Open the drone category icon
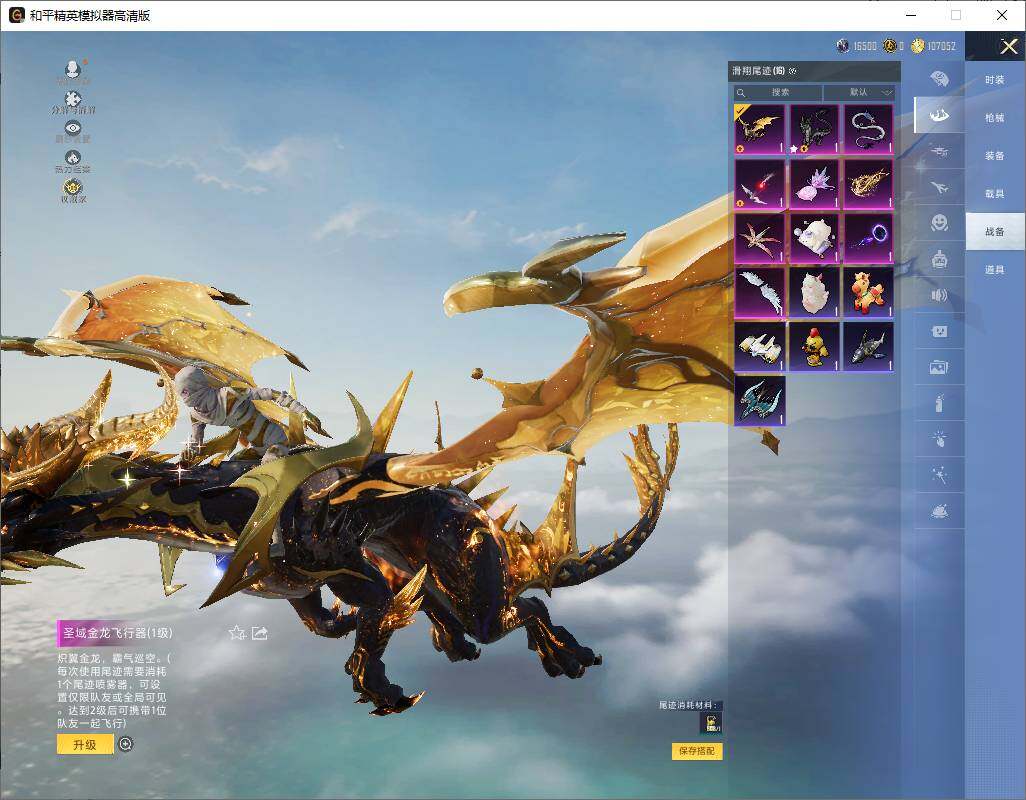Image resolution: width=1026 pixels, height=800 pixels. [x=940, y=151]
